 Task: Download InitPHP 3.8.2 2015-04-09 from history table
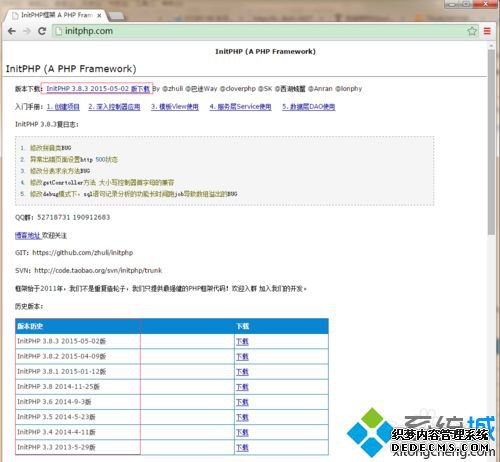tap(242, 357)
